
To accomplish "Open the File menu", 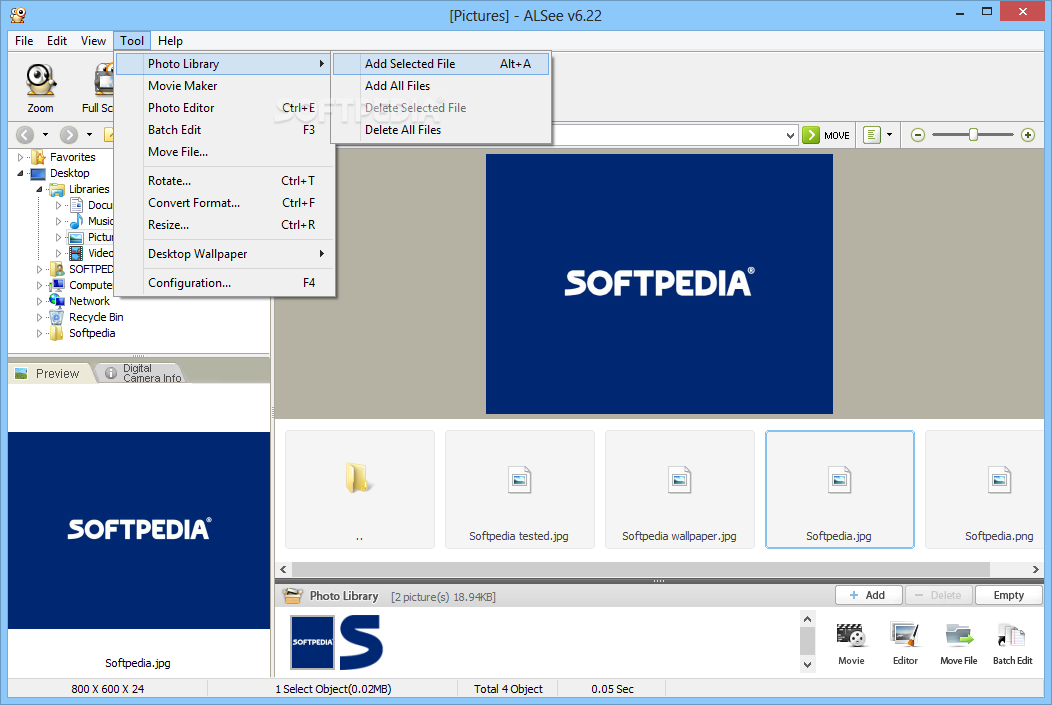I will tap(24, 41).
